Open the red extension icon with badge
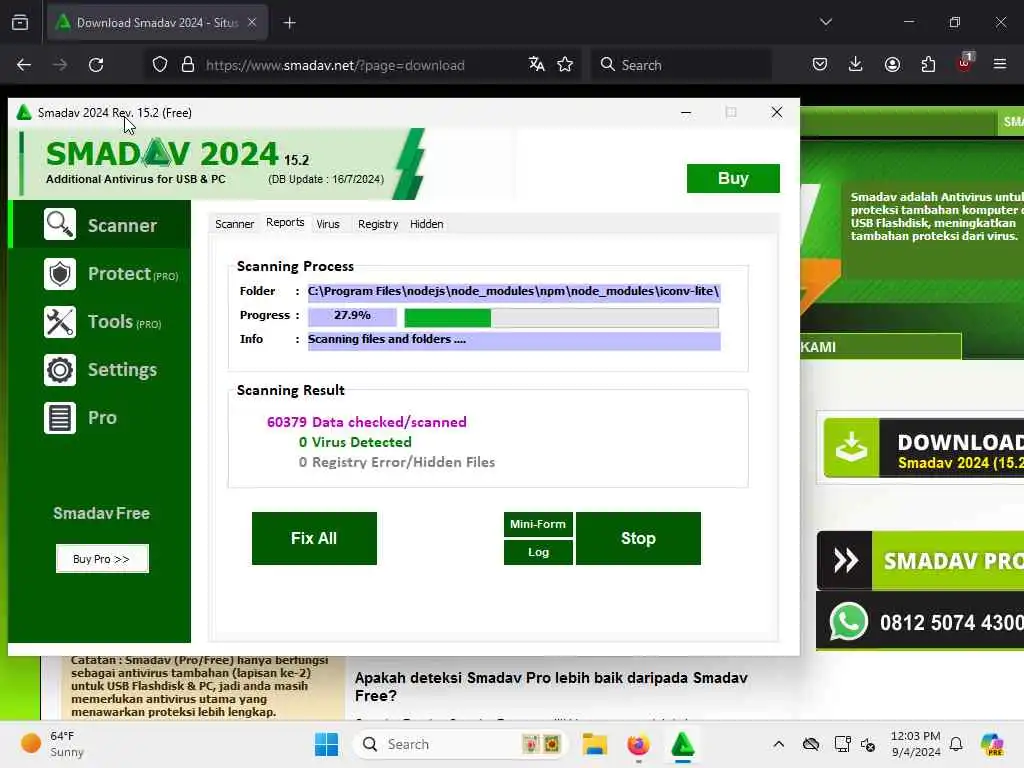Screen dimensions: 1024x768 coord(965,63)
